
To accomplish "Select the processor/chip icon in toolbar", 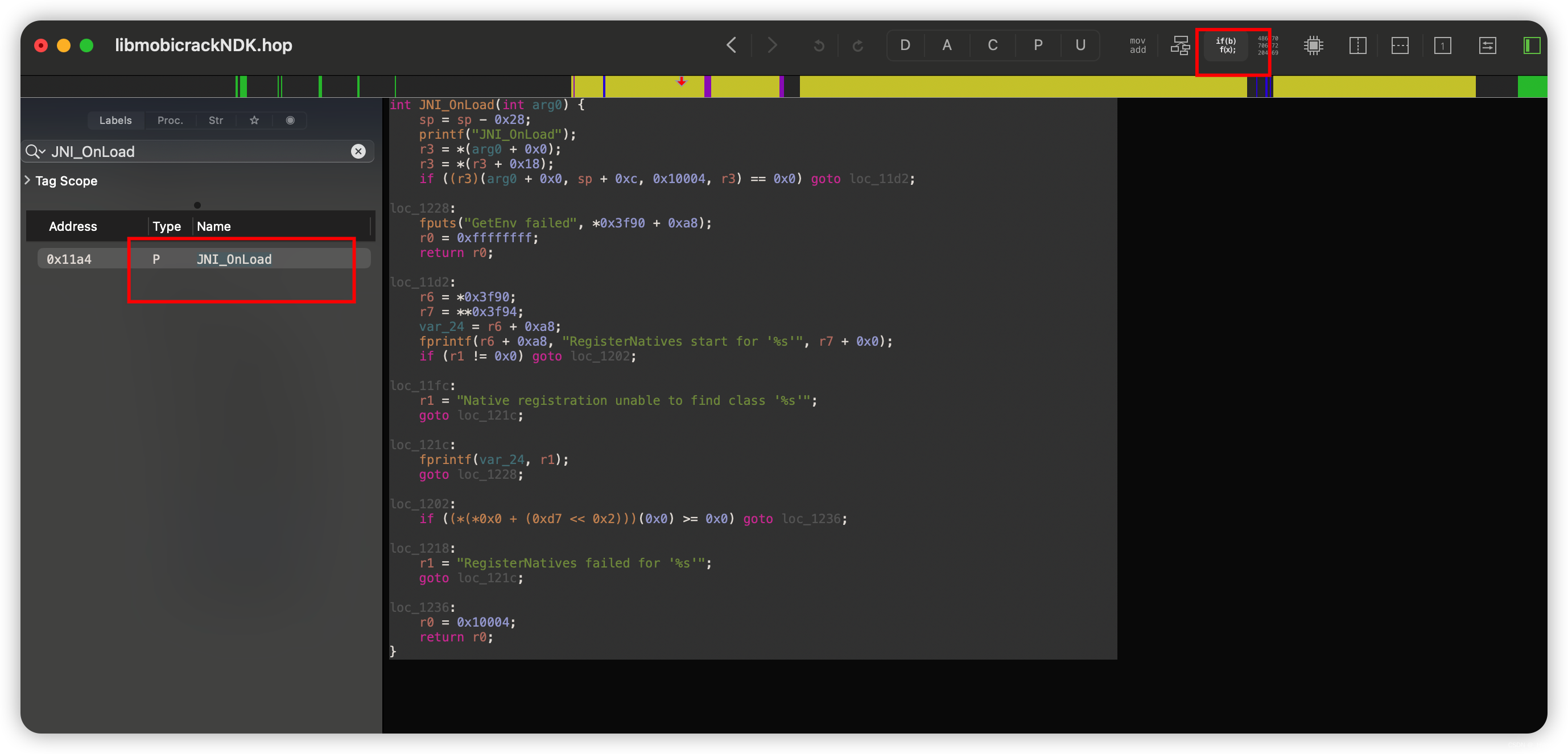I will pyautogui.click(x=1313, y=45).
